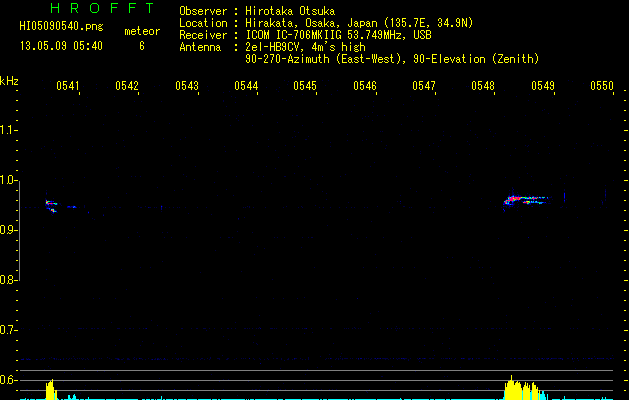Viewport: 629px width, 400px height.
Task: Click the HROFFT title text
Action: point(102,8)
